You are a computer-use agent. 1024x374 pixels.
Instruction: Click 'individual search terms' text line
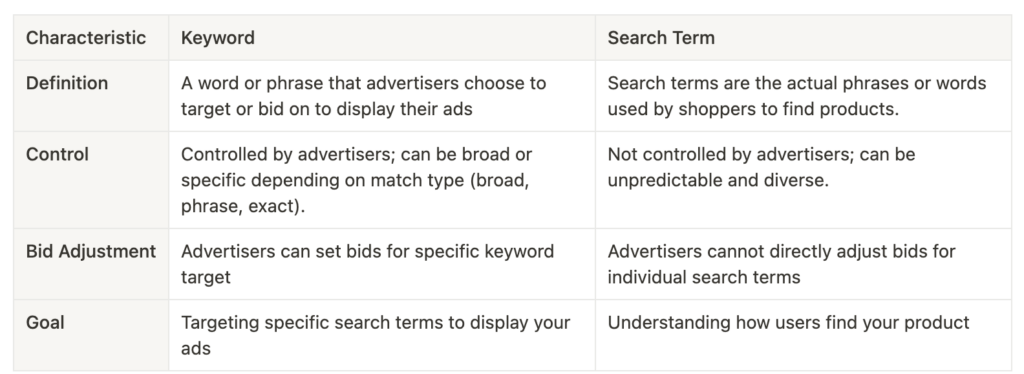click(704, 277)
